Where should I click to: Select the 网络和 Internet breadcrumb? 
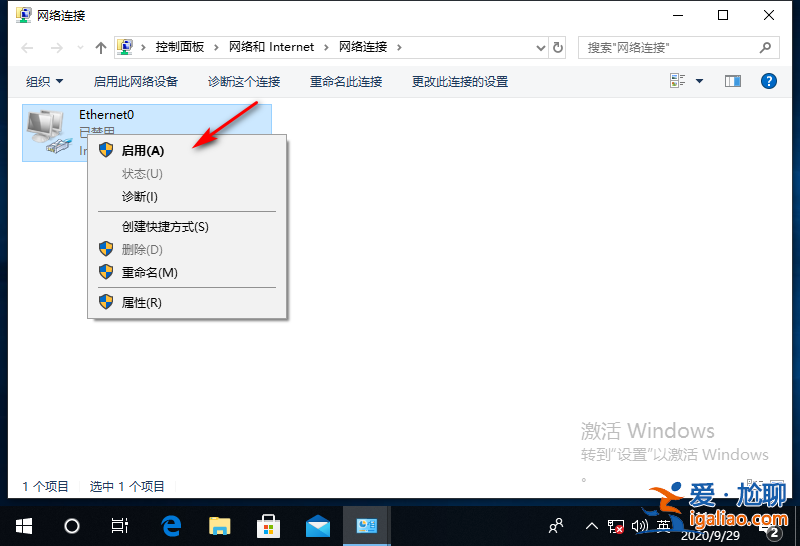[x=271, y=47]
